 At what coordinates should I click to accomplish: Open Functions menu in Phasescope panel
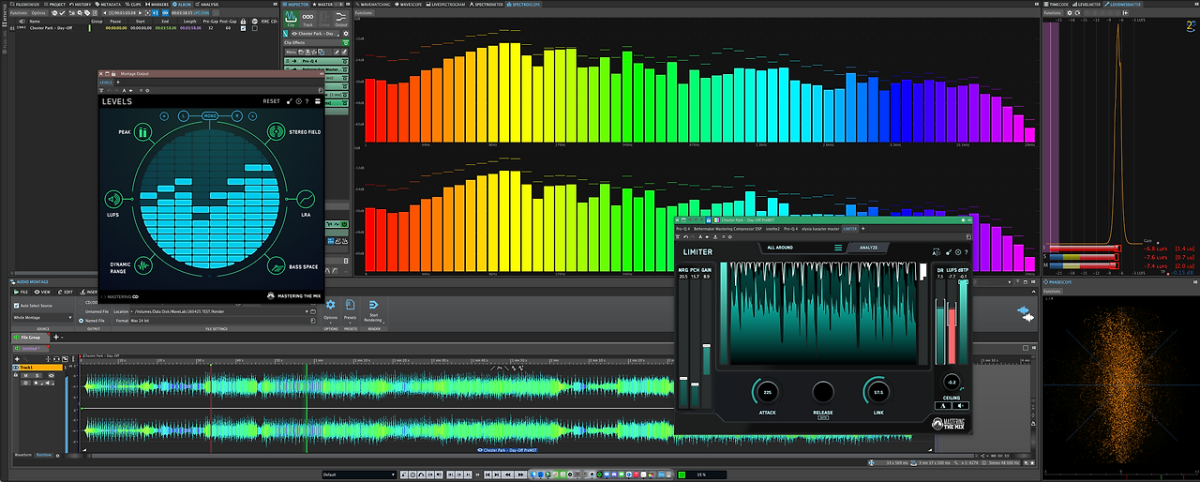tap(1054, 291)
